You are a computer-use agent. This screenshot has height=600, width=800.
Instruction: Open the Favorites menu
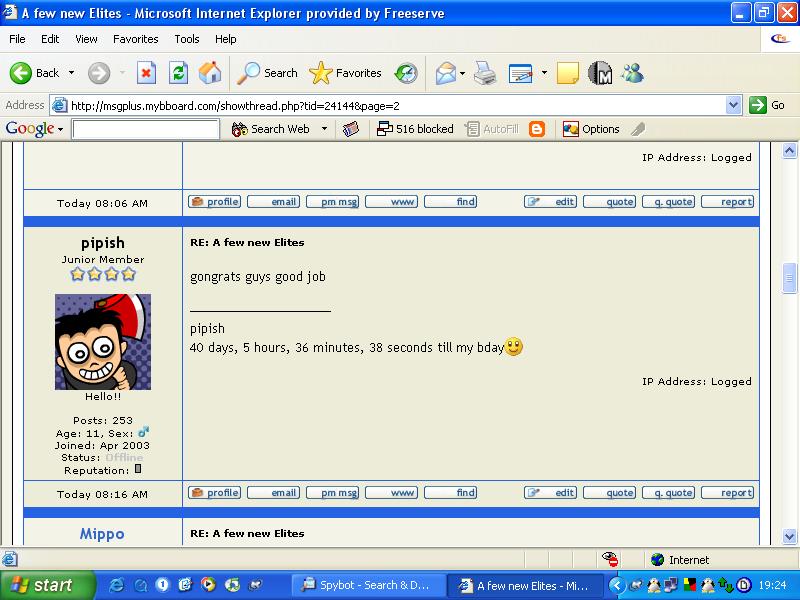coord(136,39)
